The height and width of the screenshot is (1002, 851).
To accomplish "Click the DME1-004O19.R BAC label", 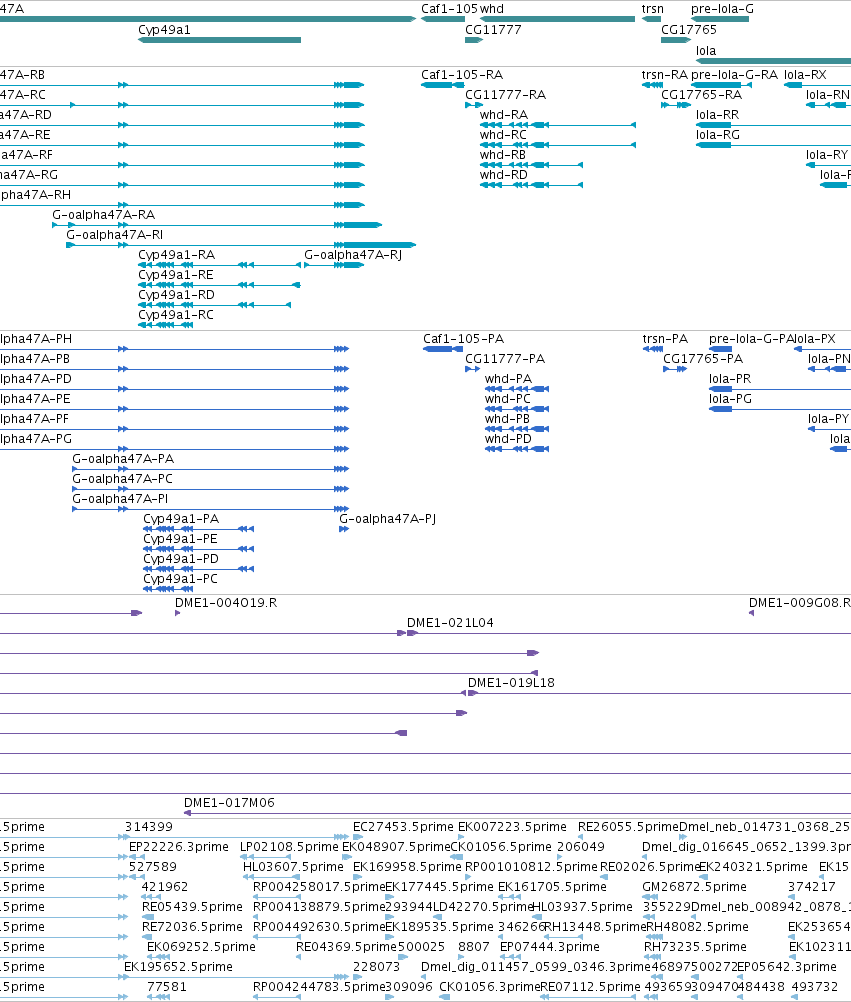I will [x=226, y=603].
